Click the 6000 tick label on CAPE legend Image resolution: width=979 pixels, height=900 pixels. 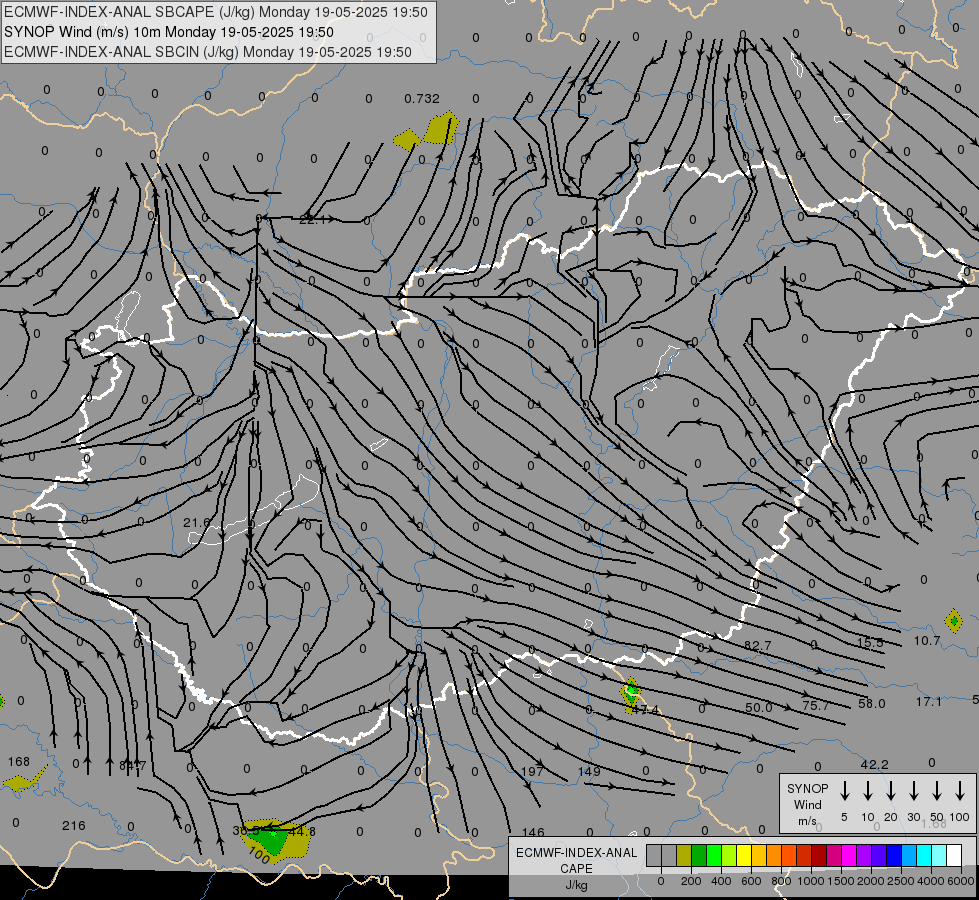point(960,881)
